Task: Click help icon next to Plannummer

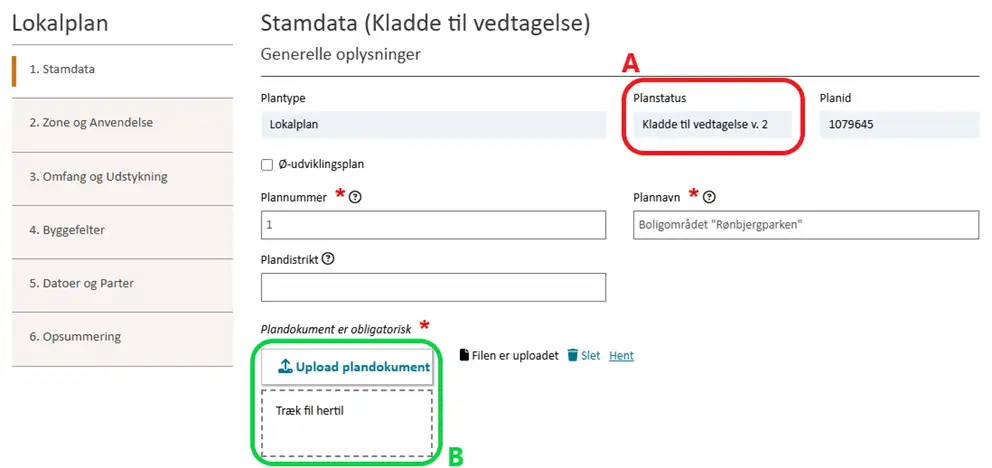Action: pyautogui.click(x=355, y=198)
